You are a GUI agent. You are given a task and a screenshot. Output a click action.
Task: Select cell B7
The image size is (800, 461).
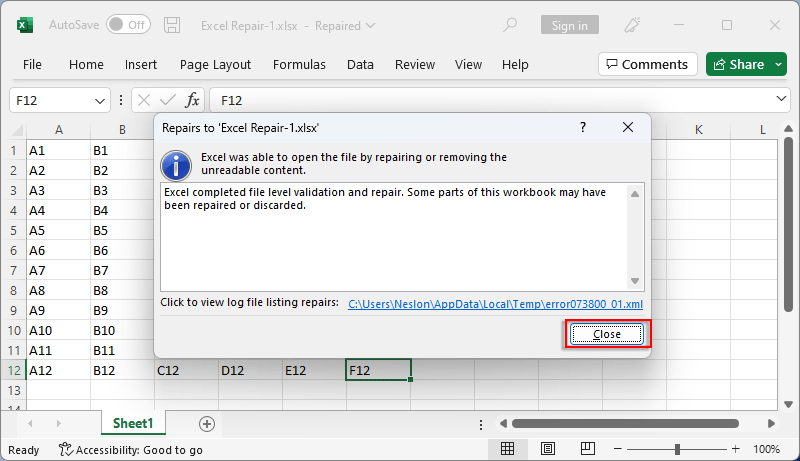[122, 270]
